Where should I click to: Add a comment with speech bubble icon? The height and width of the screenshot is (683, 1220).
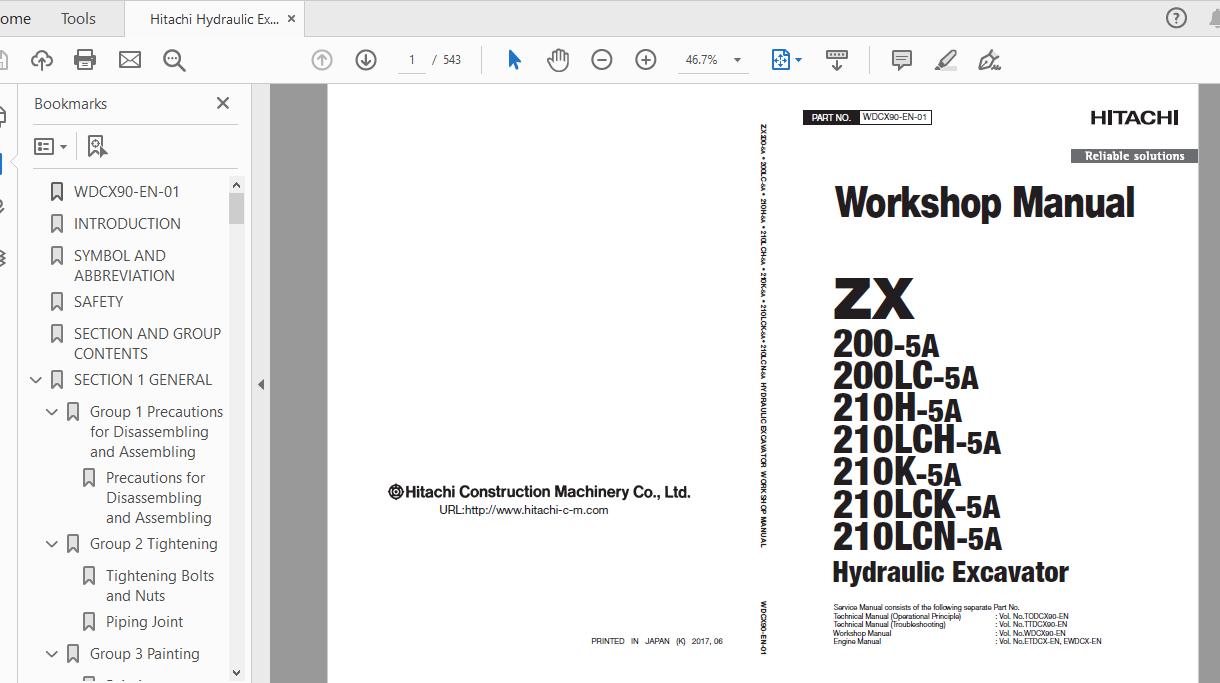click(x=902, y=60)
